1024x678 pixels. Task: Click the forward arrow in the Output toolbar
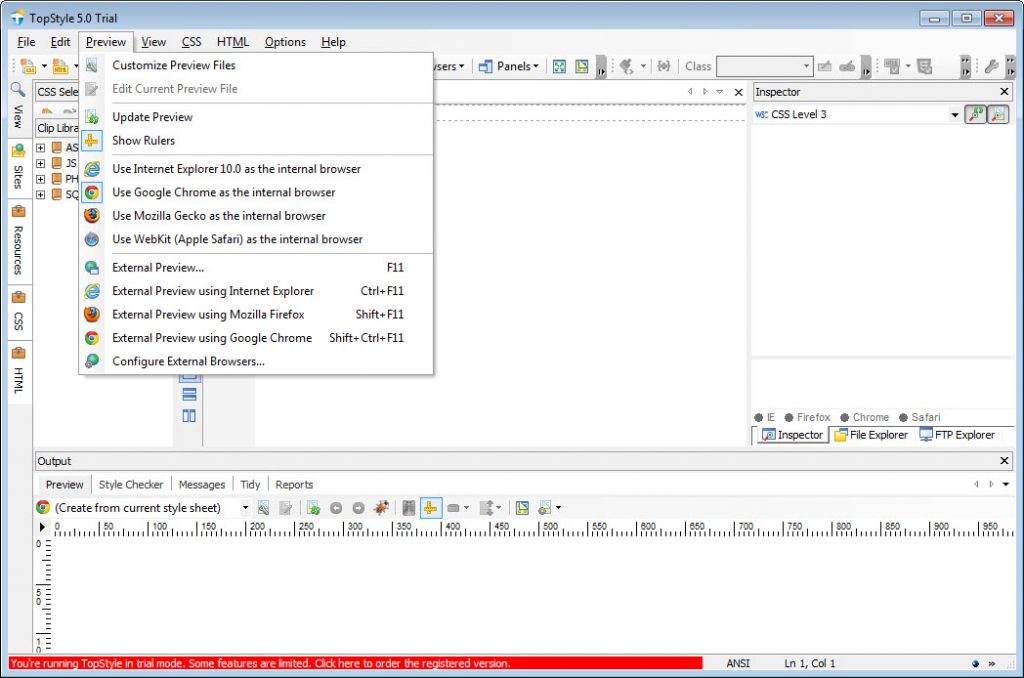coord(359,508)
